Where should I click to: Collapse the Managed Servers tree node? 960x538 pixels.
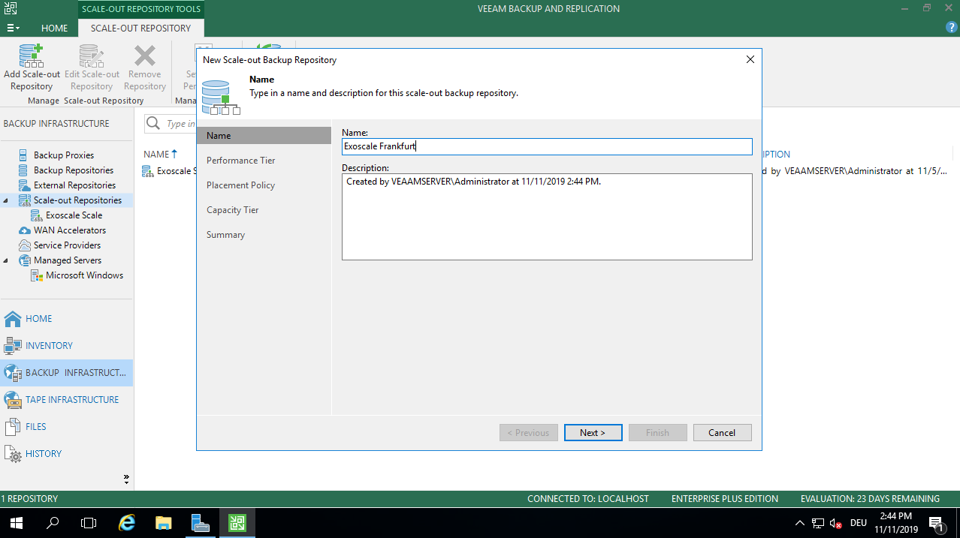point(7,261)
